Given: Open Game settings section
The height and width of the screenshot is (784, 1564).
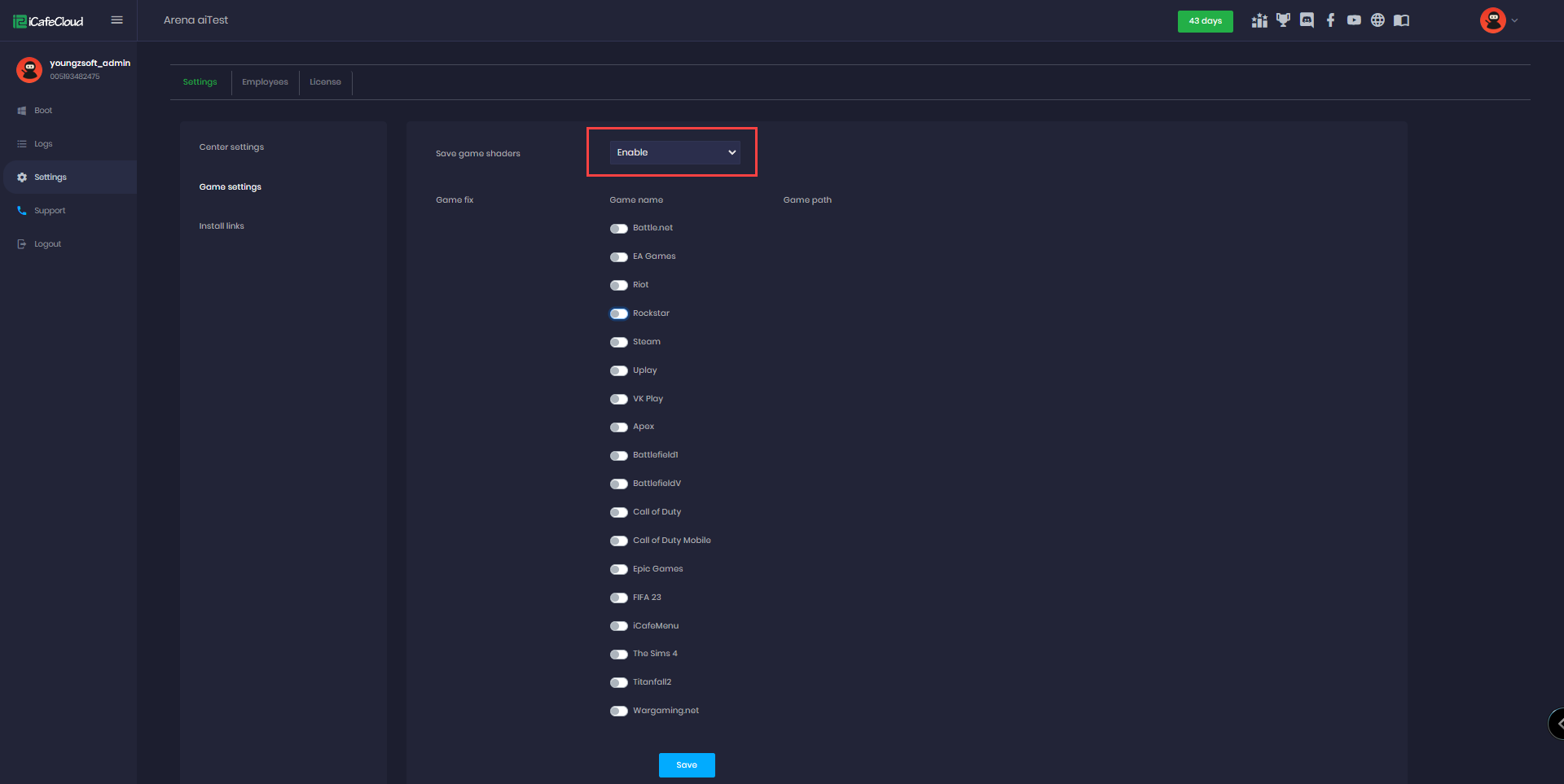Looking at the screenshot, I should (x=230, y=187).
